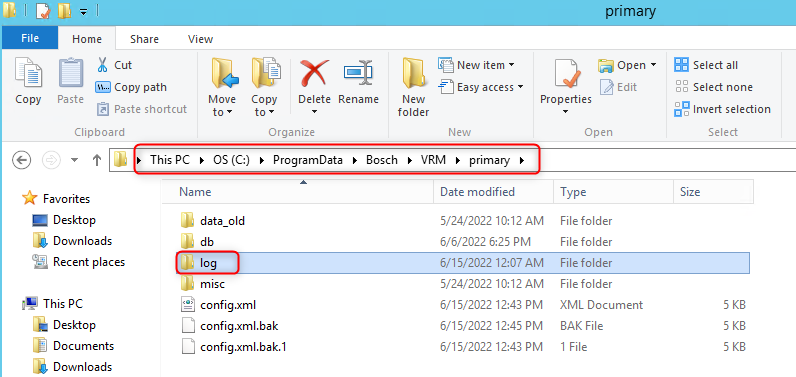Open Customize Quick Access Toolbar dropdown
This screenshot has width=796, height=377.
[83, 11]
